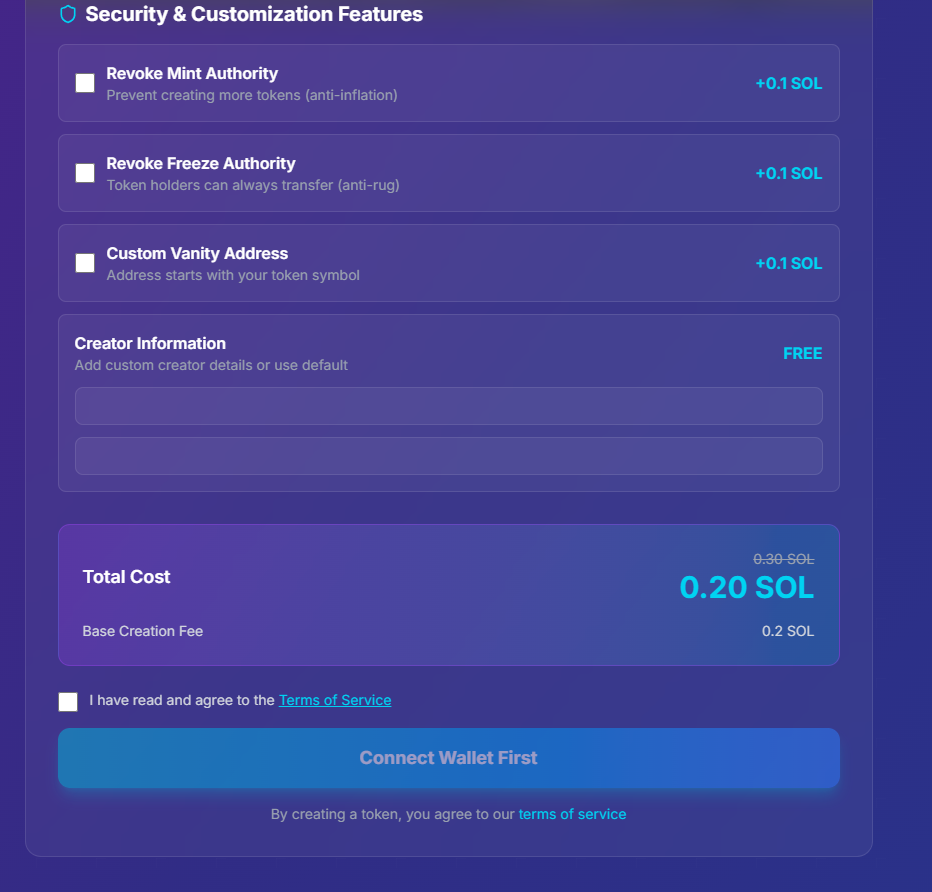Click the Creator Information section header
The image size is (932, 892).
pos(150,343)
